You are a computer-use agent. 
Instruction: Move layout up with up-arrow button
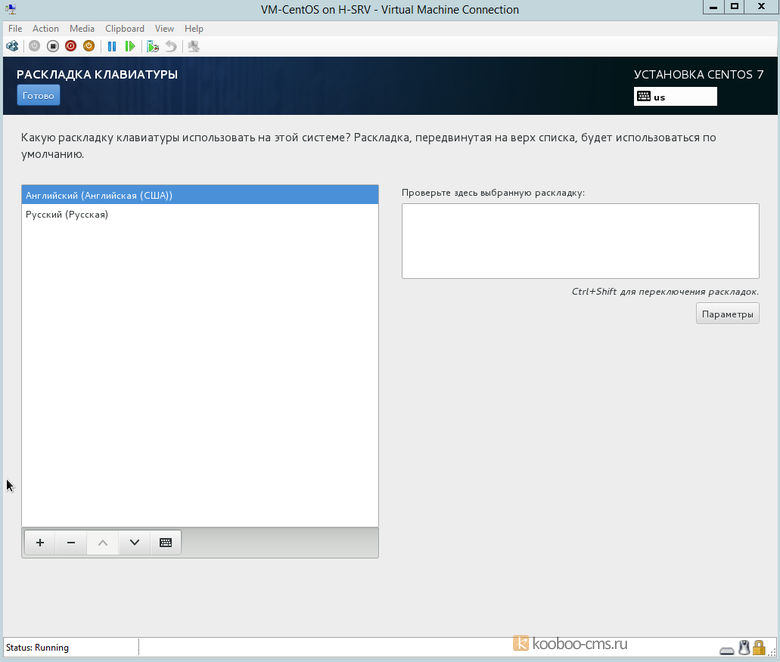pos(102,542)
